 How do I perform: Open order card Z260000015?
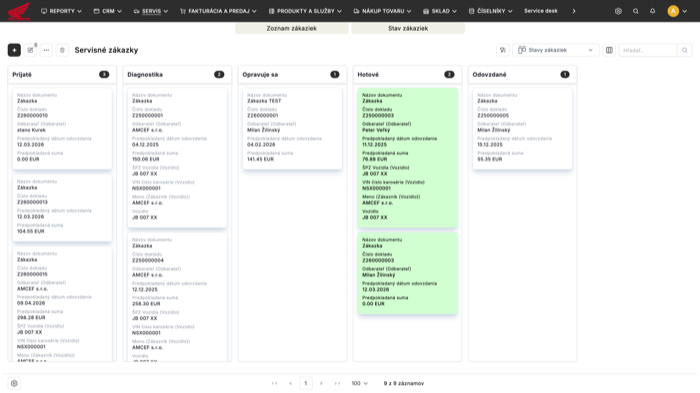point(62,304)
